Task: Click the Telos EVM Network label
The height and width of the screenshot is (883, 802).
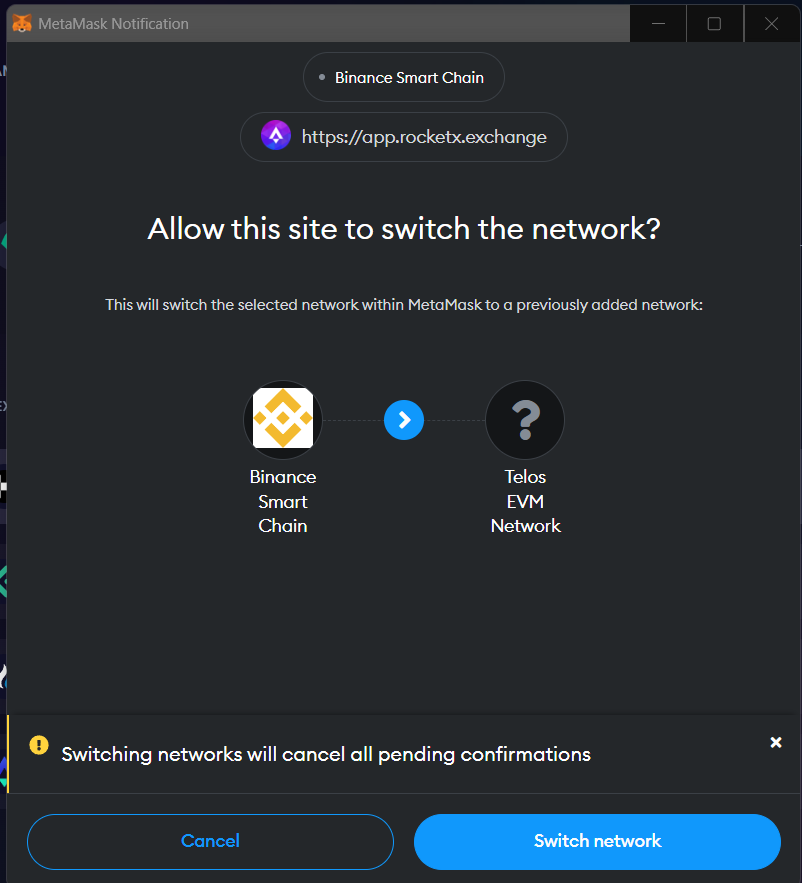Action: [x=525, y=501]
